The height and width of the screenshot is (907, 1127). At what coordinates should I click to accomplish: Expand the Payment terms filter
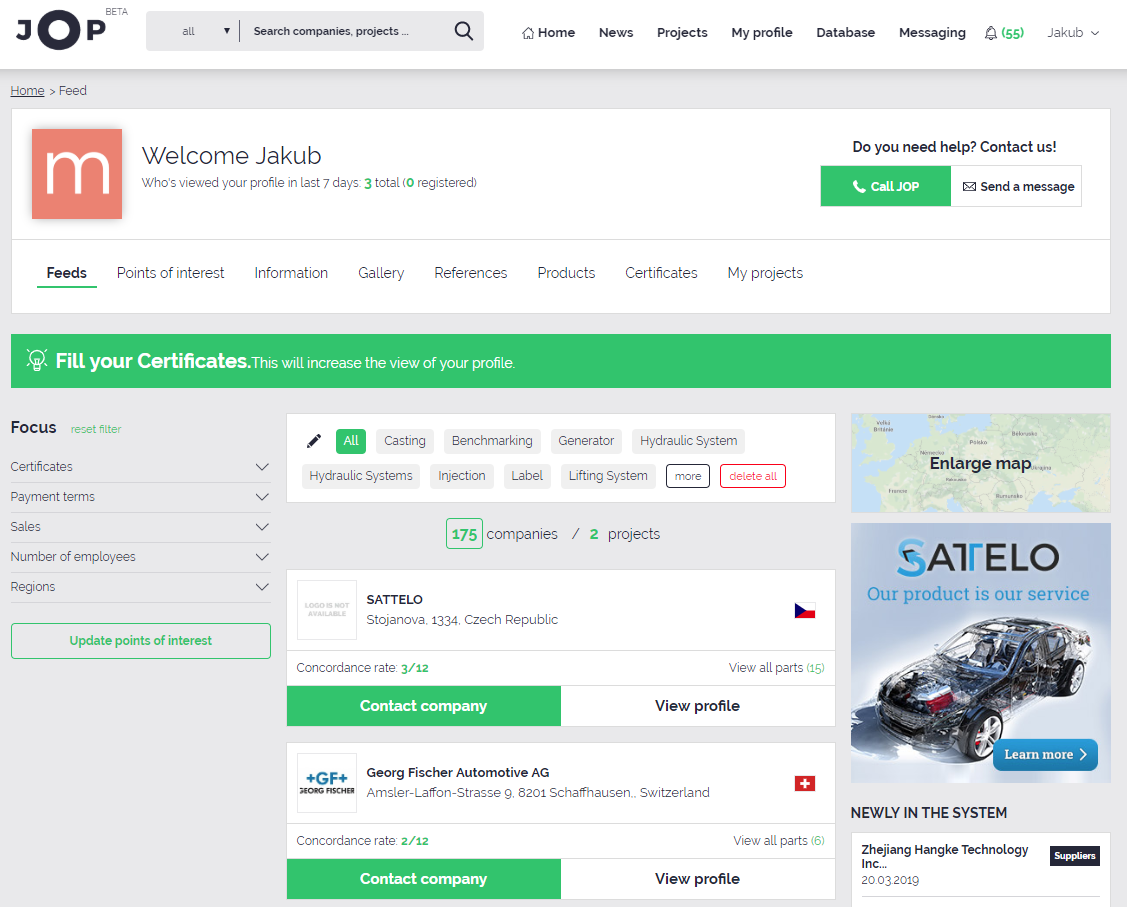(x=141, y=497)
